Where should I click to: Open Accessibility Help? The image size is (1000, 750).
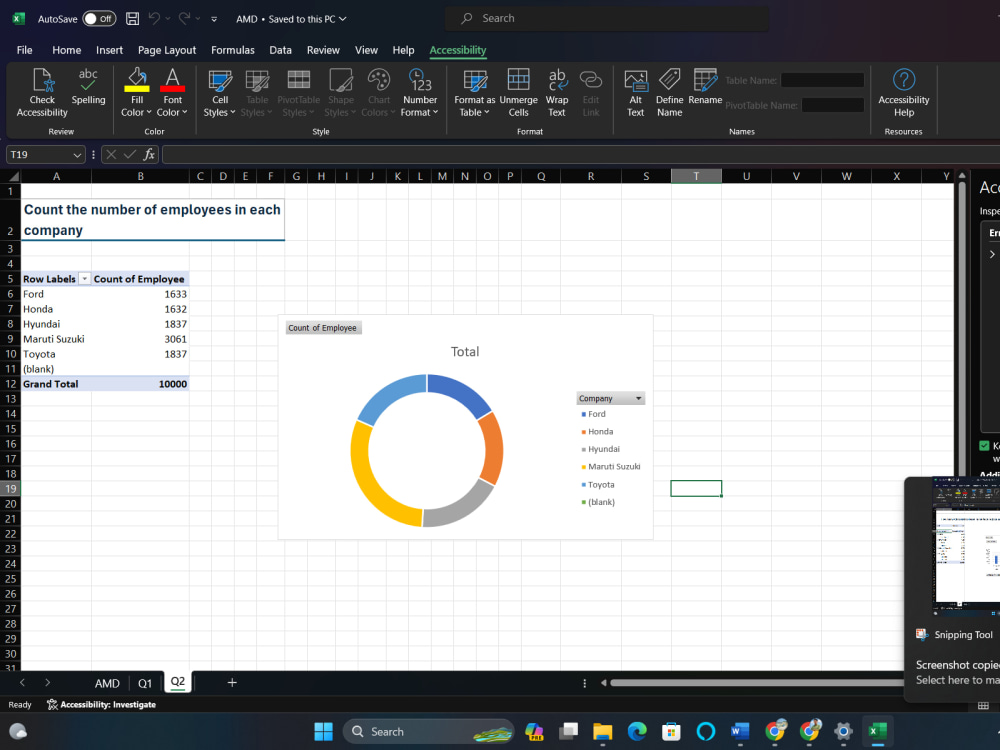tap(903, 91)
